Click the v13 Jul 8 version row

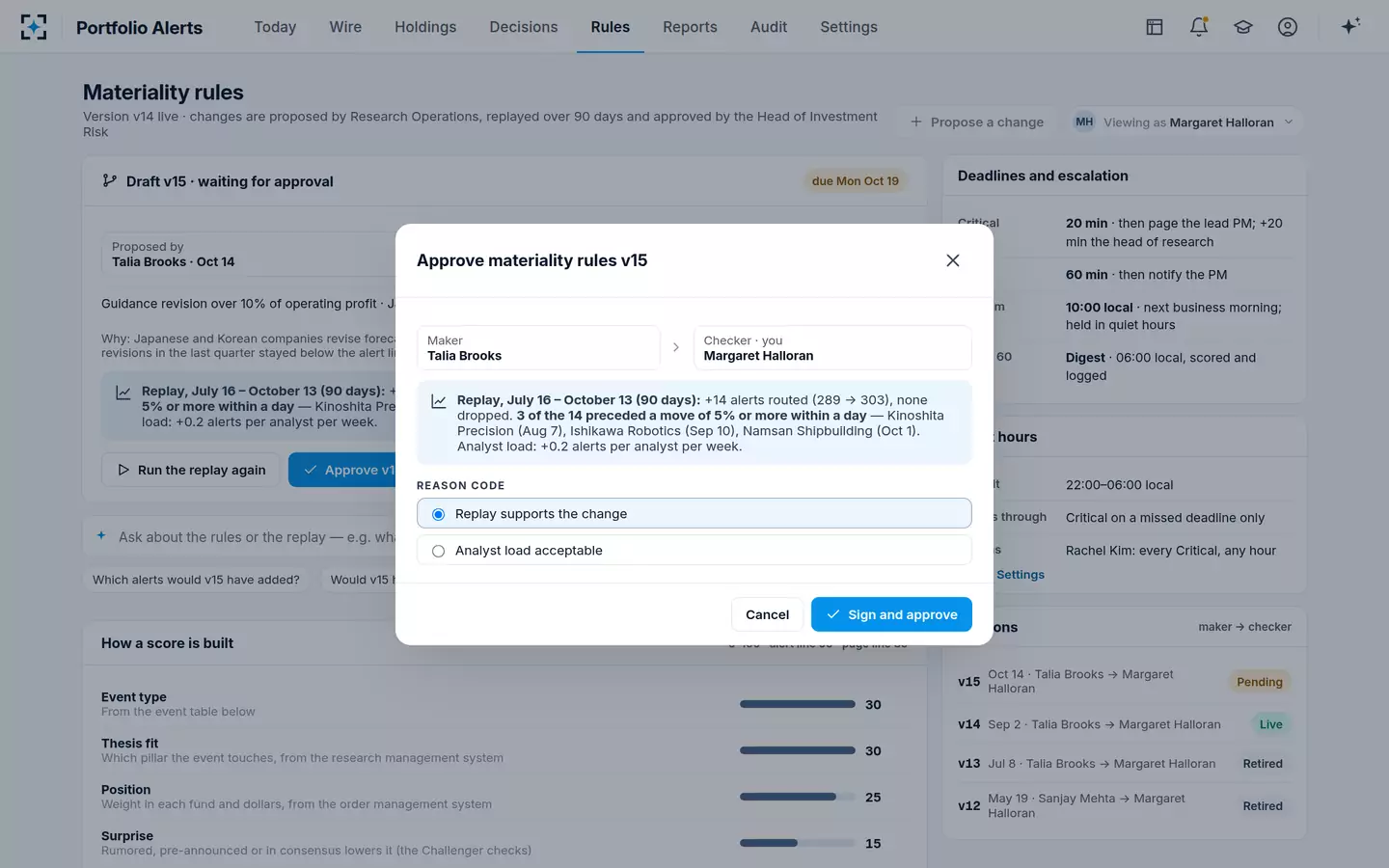point(1124,764)
